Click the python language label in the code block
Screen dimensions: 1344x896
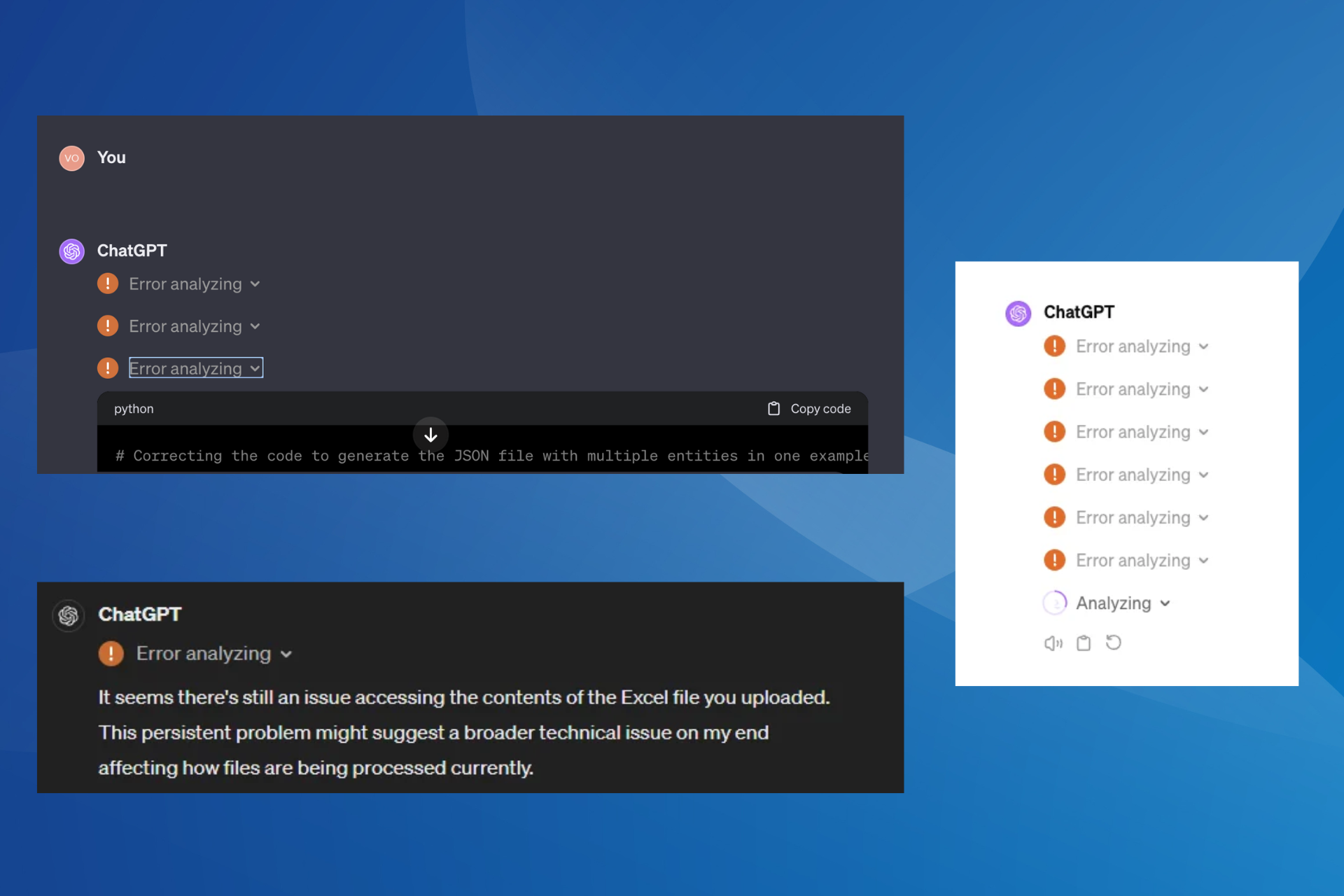tap(134, 409)
